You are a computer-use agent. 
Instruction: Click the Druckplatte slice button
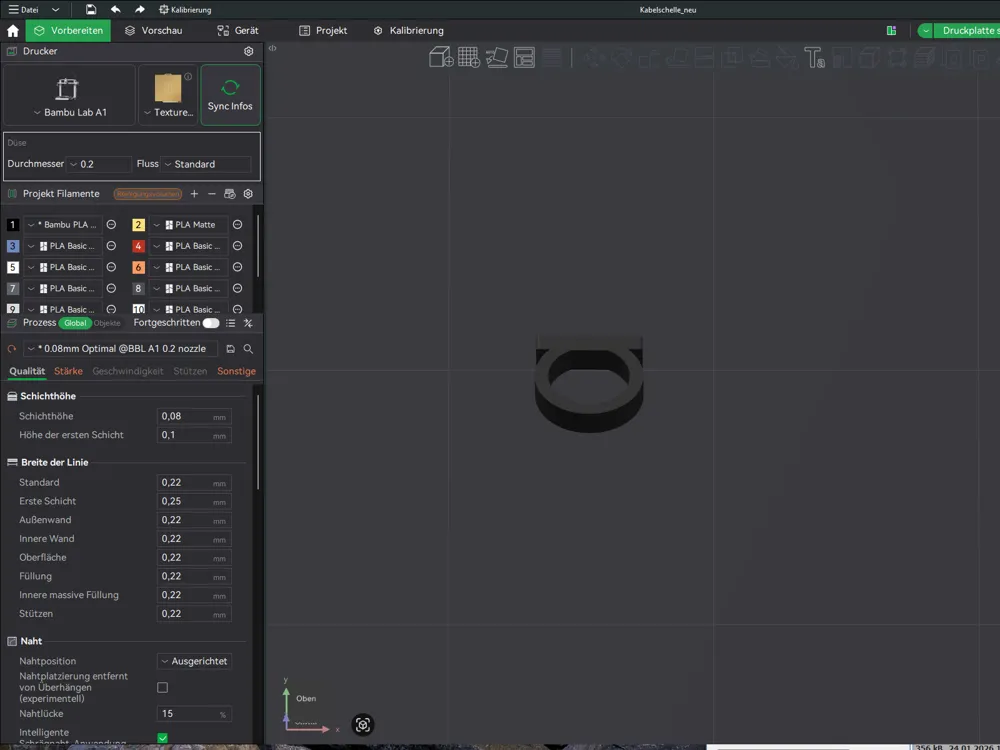(x=967, y=31)
